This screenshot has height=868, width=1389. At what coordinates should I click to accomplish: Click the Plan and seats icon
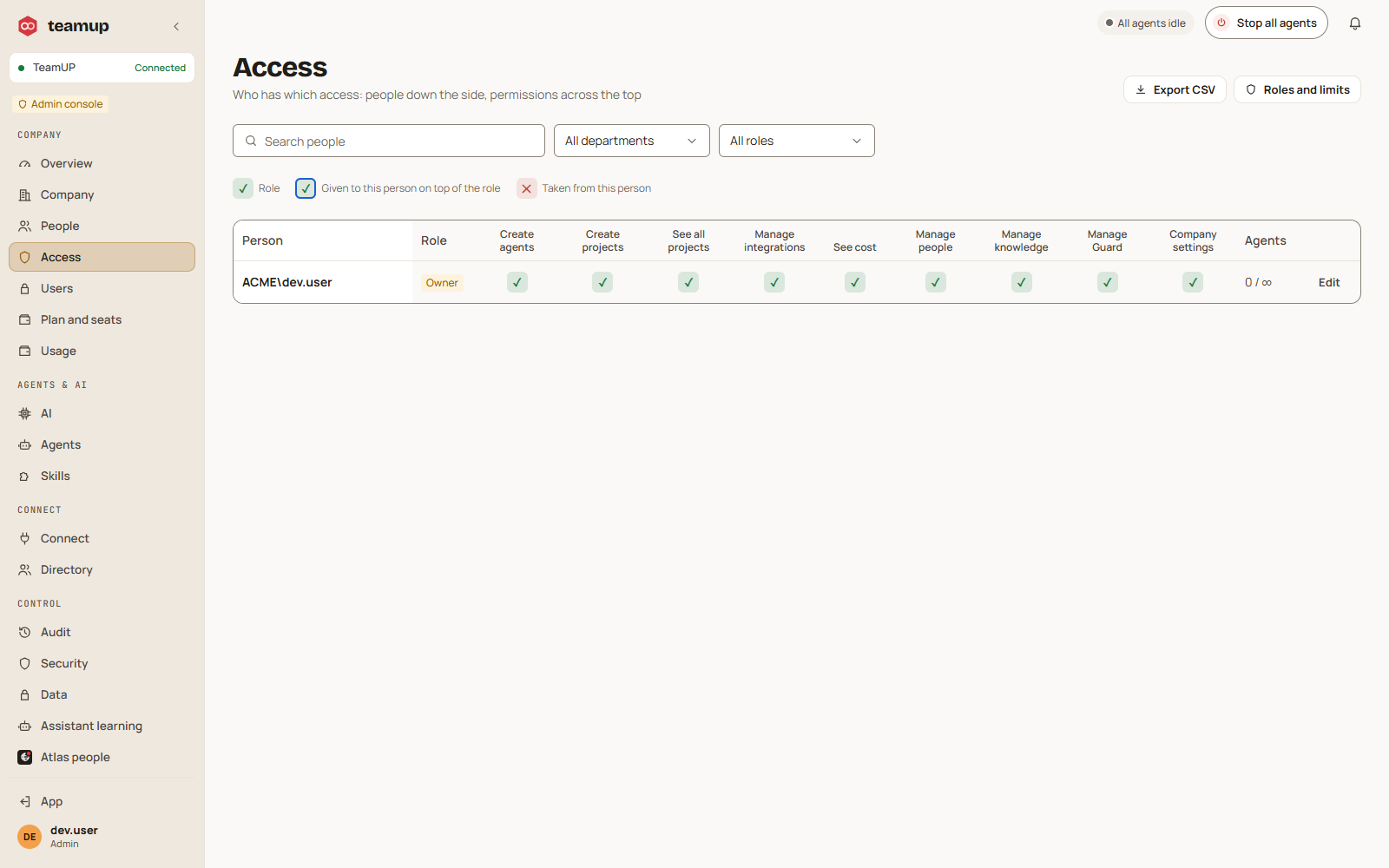pos(25,319)
